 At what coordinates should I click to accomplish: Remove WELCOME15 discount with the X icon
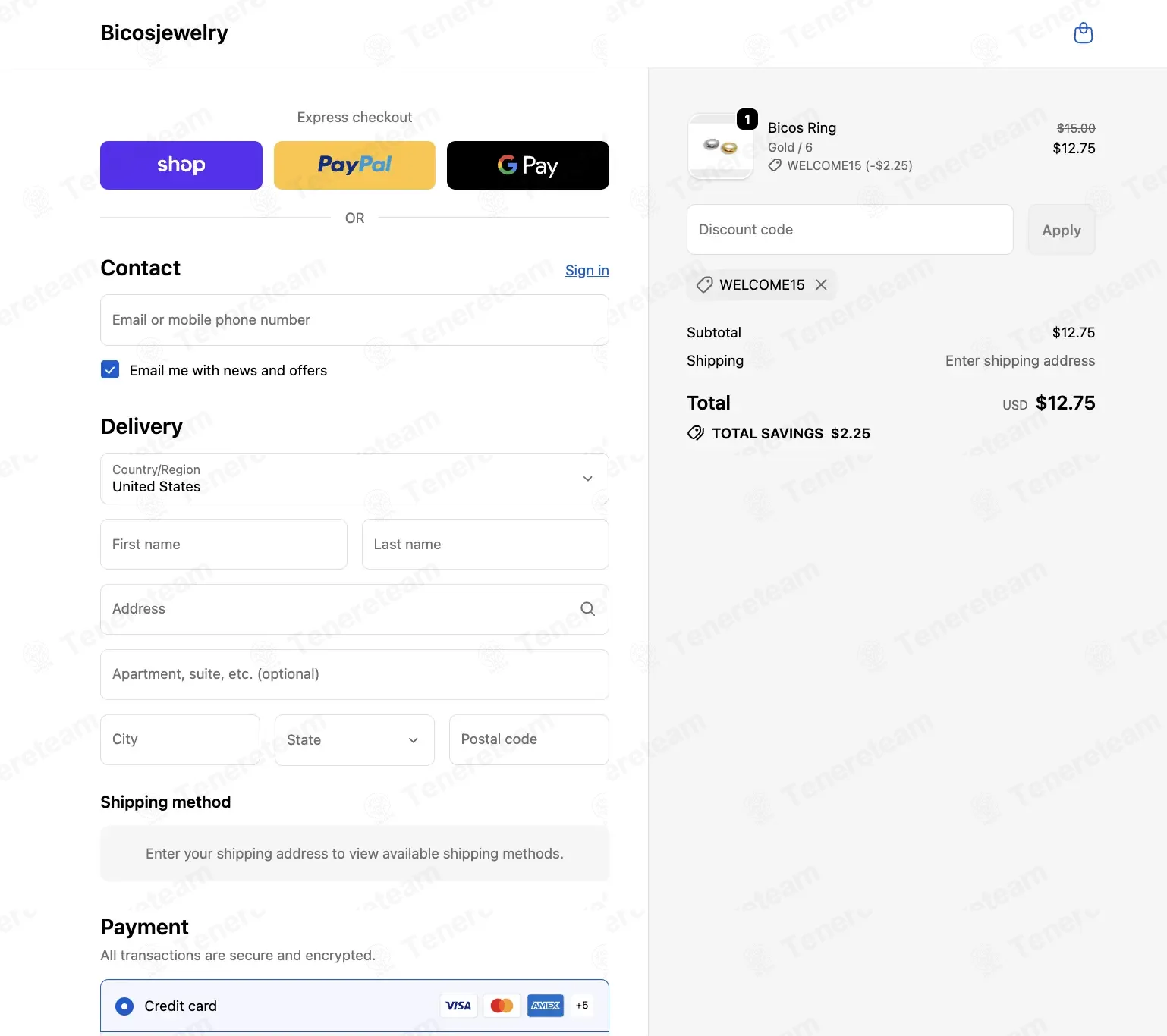point(821,284)
